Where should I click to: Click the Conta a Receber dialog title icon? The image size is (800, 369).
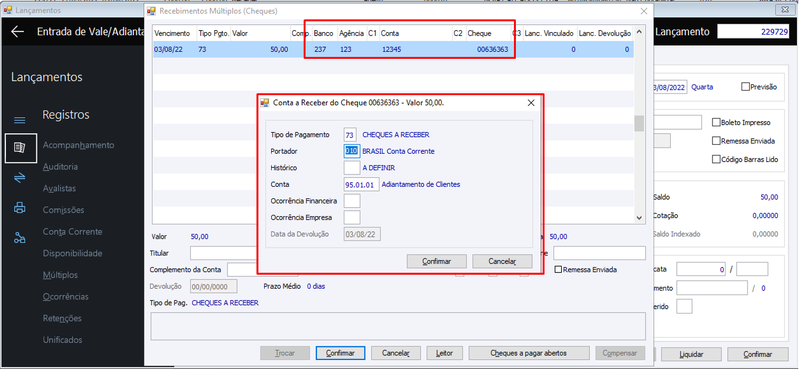coord(265,103)
